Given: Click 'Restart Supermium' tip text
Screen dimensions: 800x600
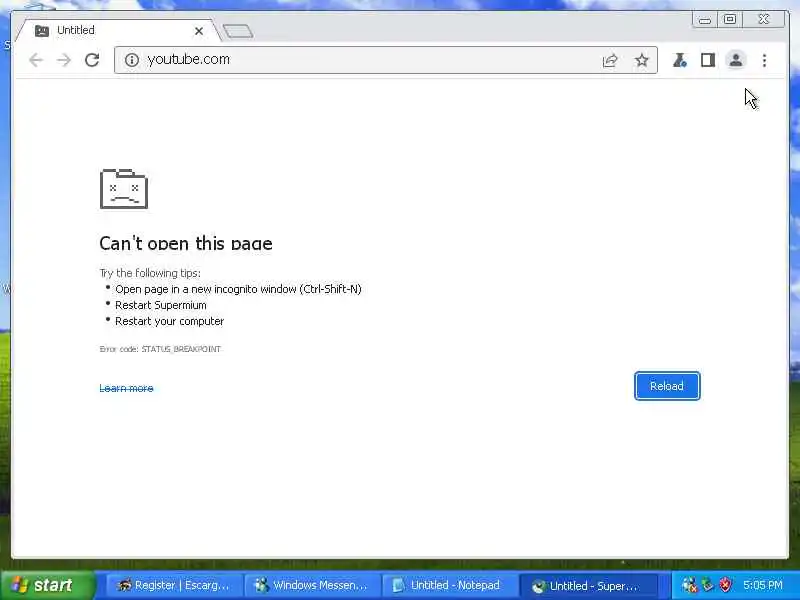Looking at the screenshot, I should 161,305.
